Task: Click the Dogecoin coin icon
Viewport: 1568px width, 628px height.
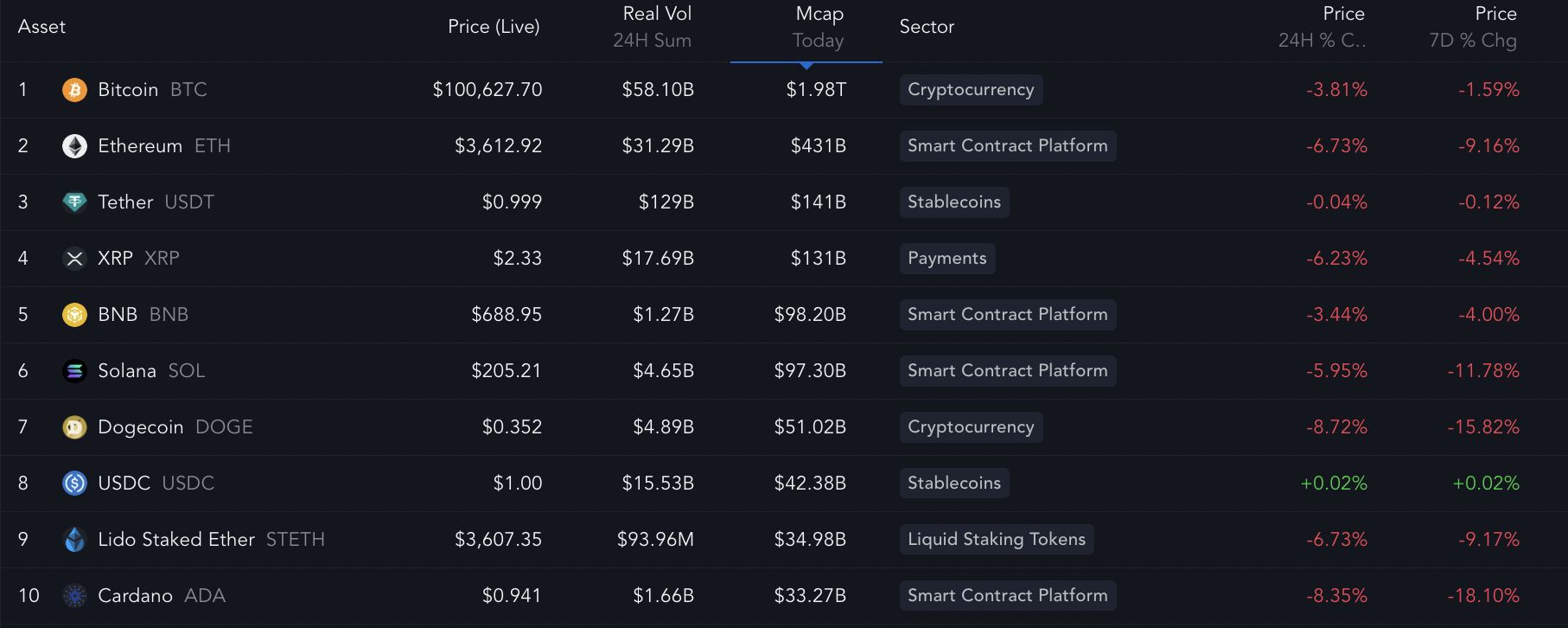Action: 75,427
